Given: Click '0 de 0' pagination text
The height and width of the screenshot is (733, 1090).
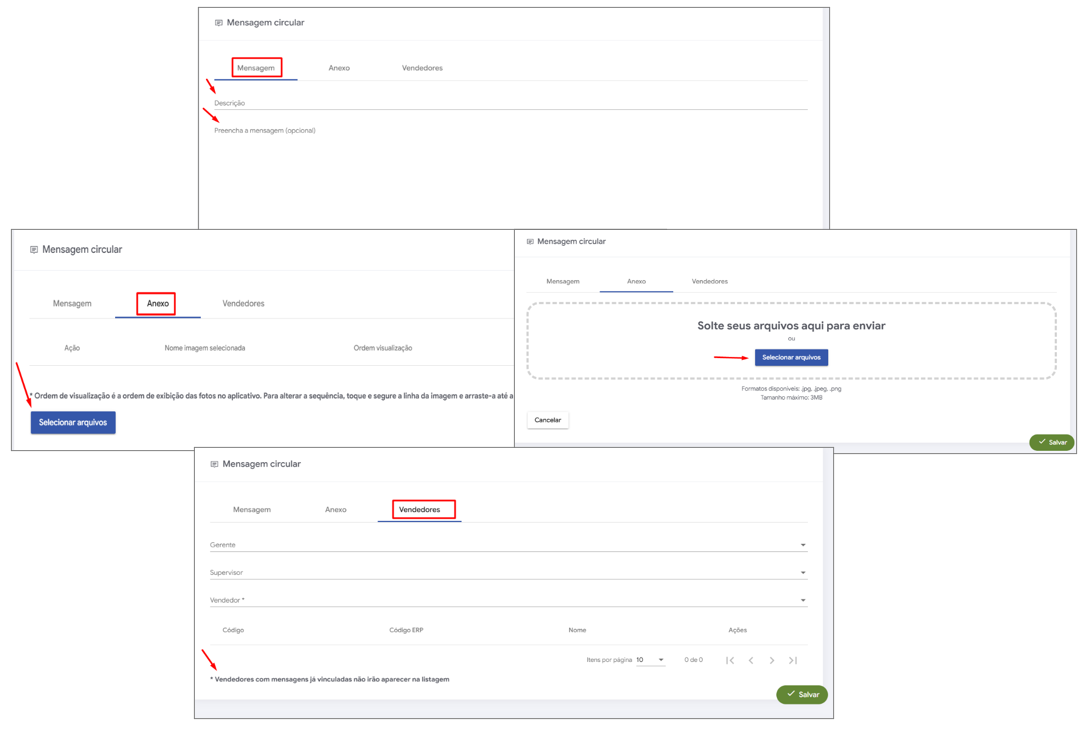Looking at the screenshot, I should [x=693, y=660].
